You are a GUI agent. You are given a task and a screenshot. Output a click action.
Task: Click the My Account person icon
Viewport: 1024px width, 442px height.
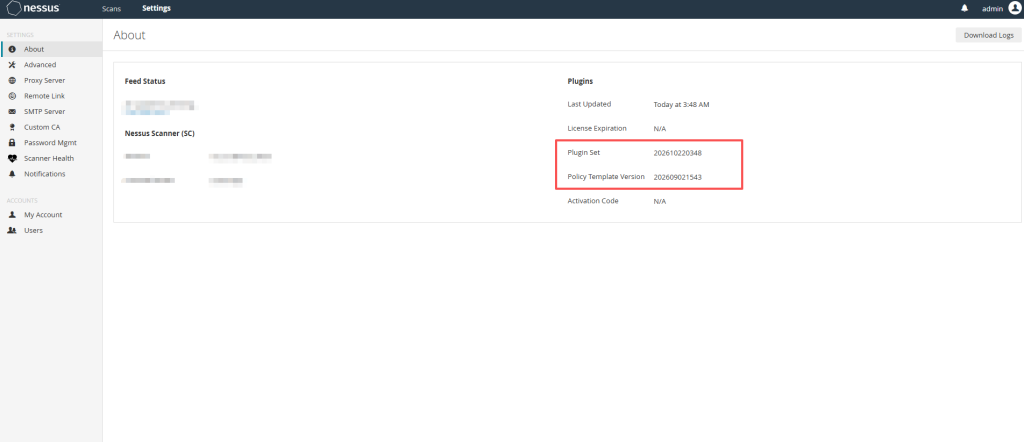[x=12, y=215]
